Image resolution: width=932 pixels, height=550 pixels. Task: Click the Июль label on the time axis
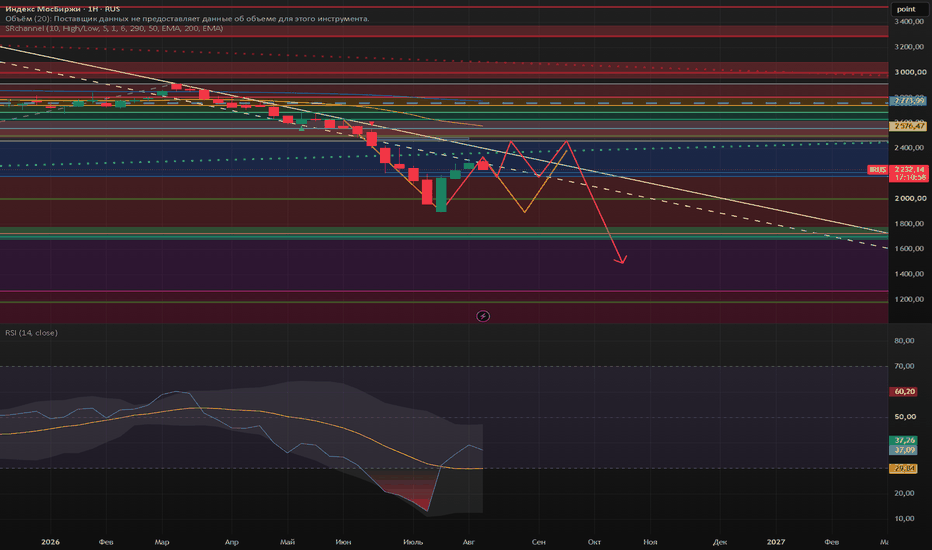coord(413,542)
